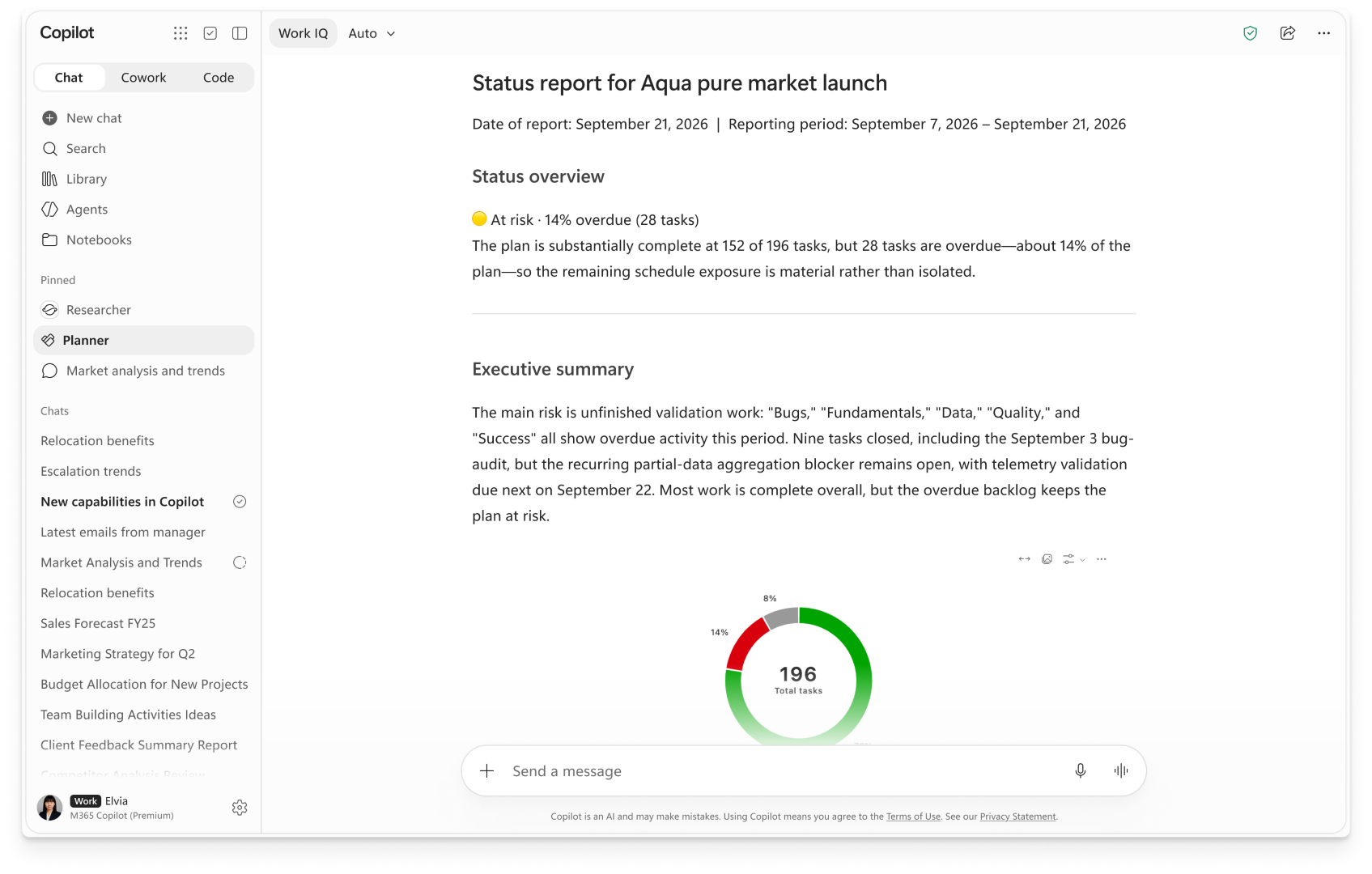Viewport: 1372px width, 874px height.
Task: Switch to the Code tab
Action: [x=219, y=78]
